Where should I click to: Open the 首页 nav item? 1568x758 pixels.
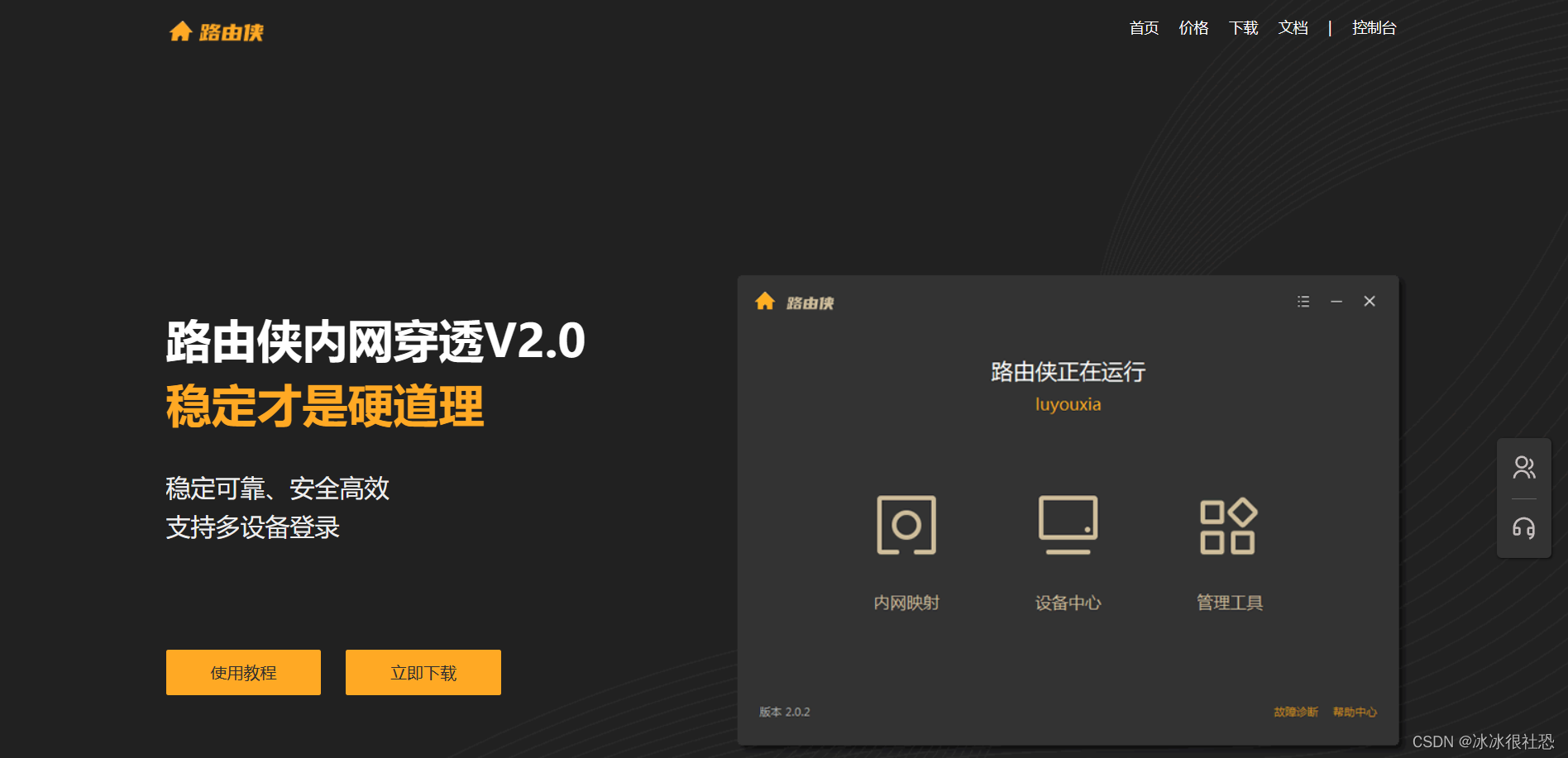[1144, 28]
